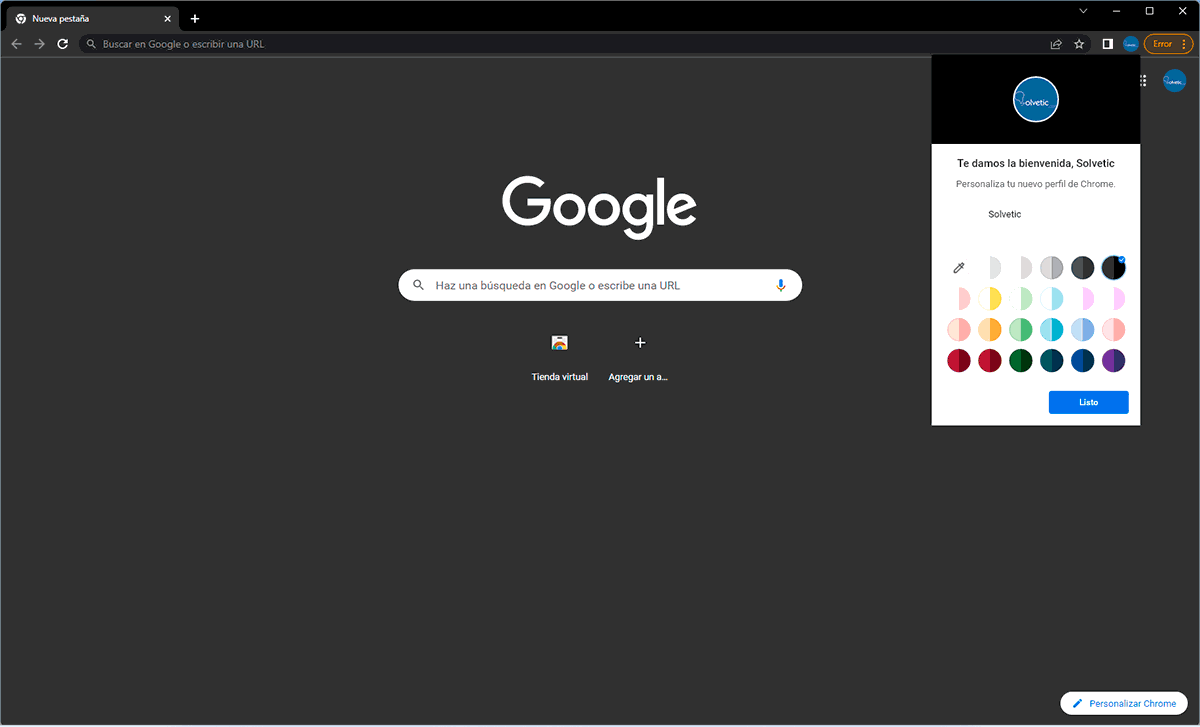Select the medium green theme swatch

click(x=1021, y=329)
